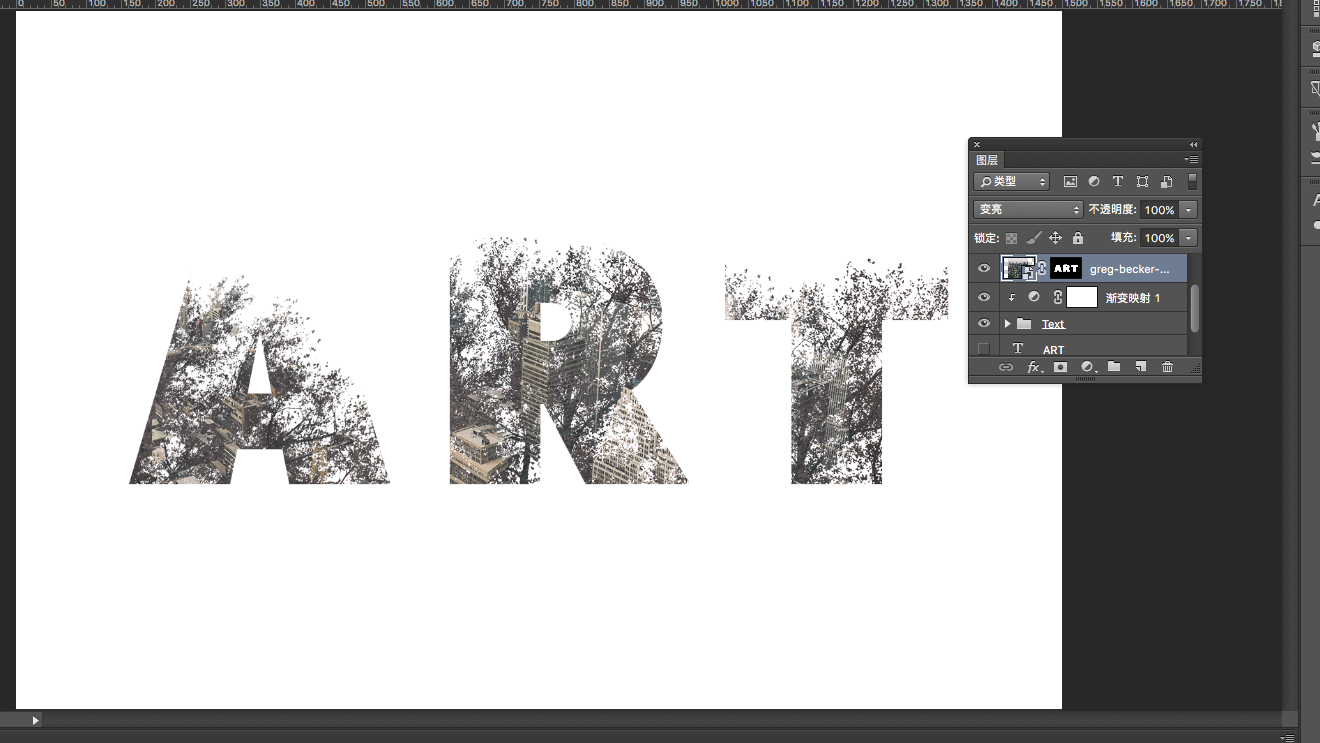1320x743 pixels.
Task: Create a new group folder icon
Action: (1114, 368)
